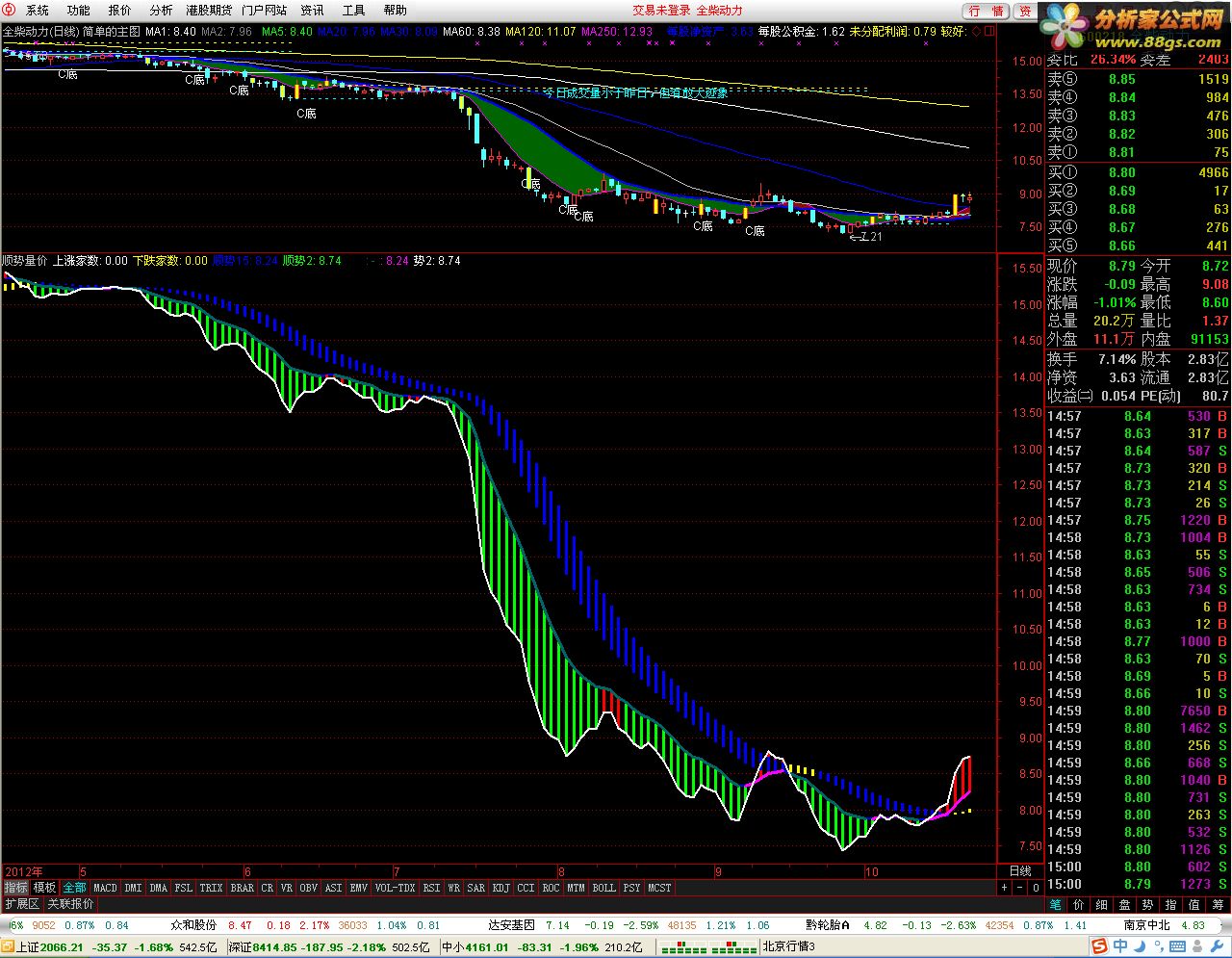Viewport: 1232px width, 958px height.
Task: Switch the indicator to CCI
Action: coord(526,888)
